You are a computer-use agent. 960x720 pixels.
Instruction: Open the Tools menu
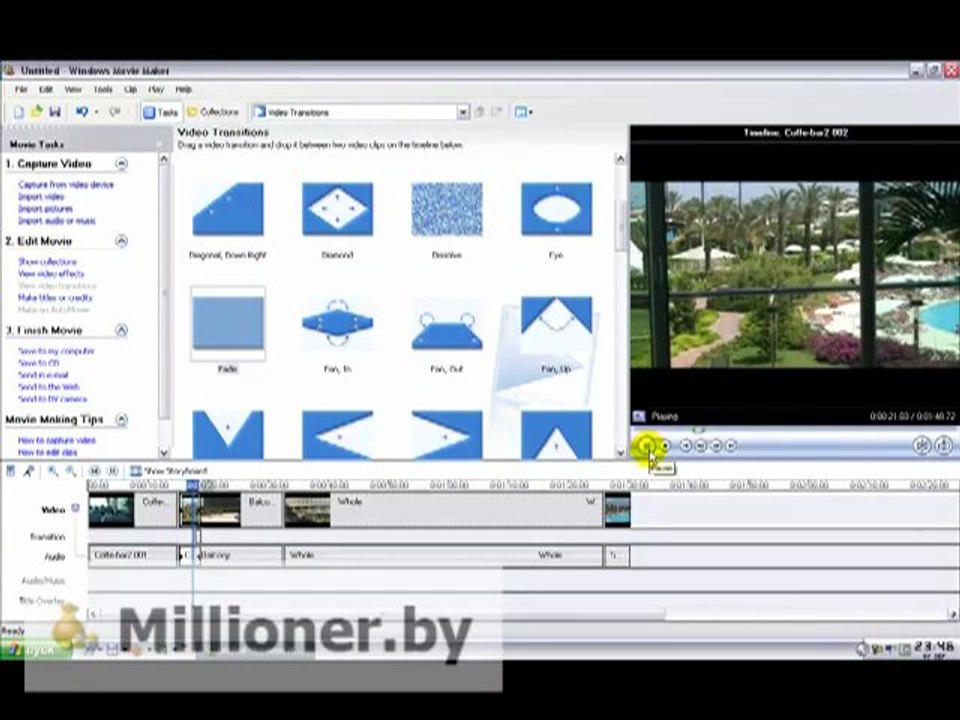(x=103, y=89)
